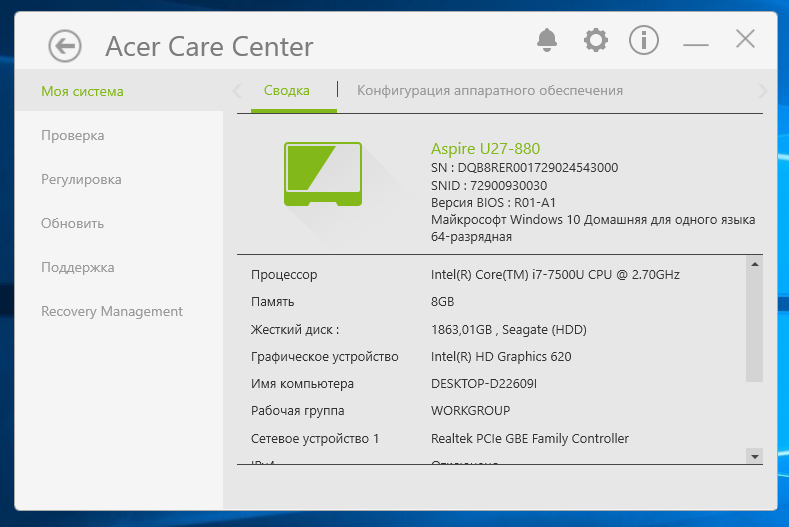Click the Aspire U27-880 model name
The width and height of the screenshot is (789, 527).
(x=486, y=148)
